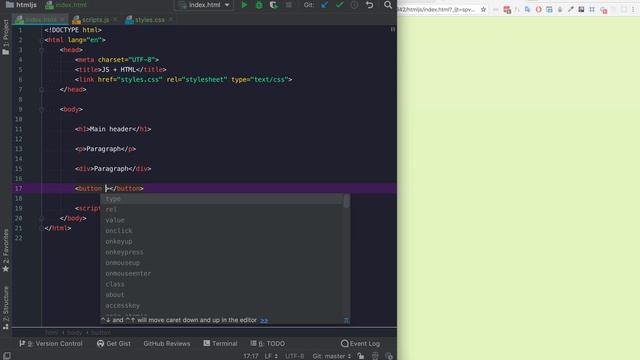Run with coverage shield icon
The image size is (640, 360).
273,5
